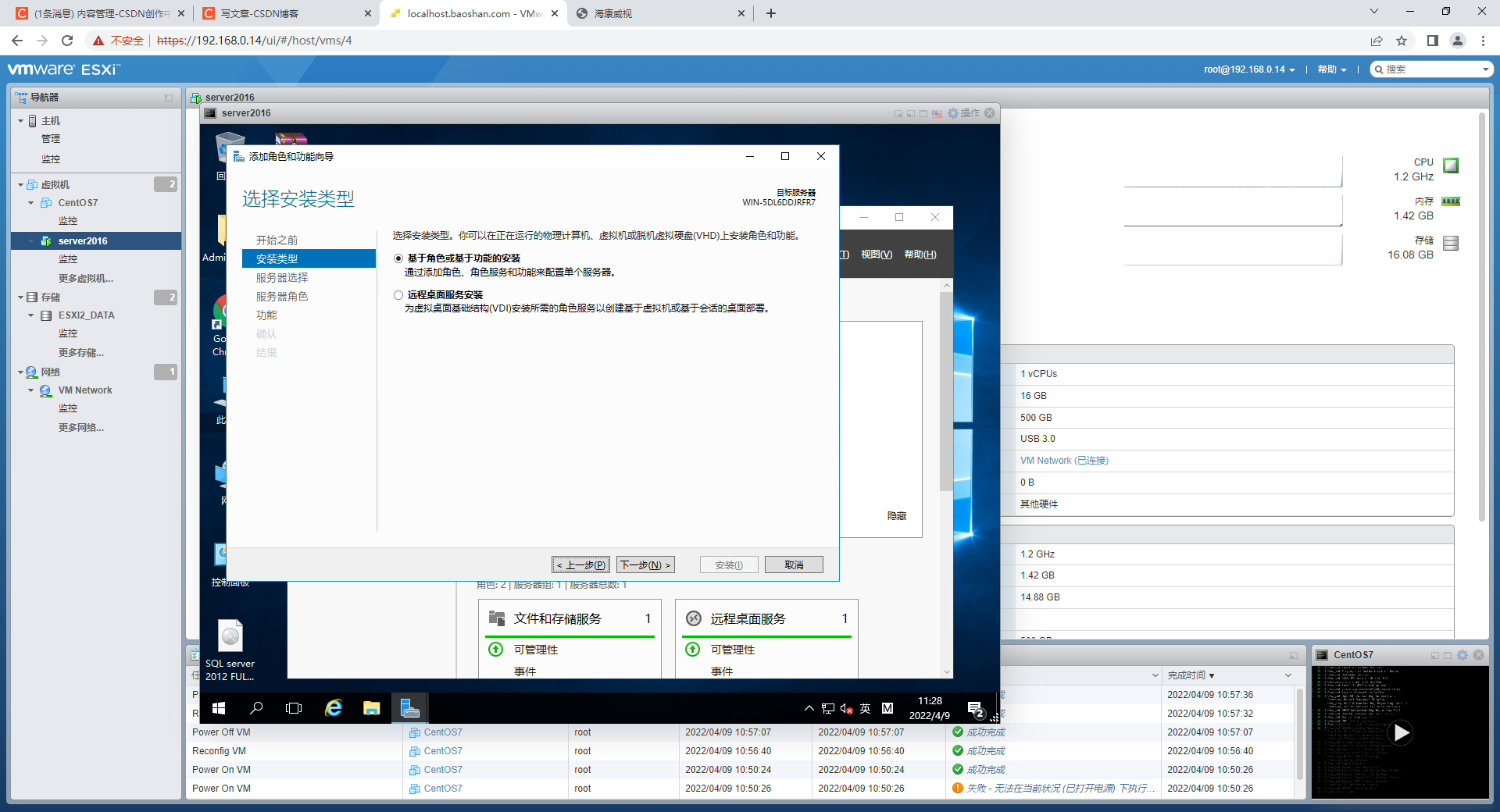Viewport: 1500px width, 812px height.
Task: Select 基于角色或基于功能的安装 radio button
Action: pyautogui.click(x=398, y=258)
